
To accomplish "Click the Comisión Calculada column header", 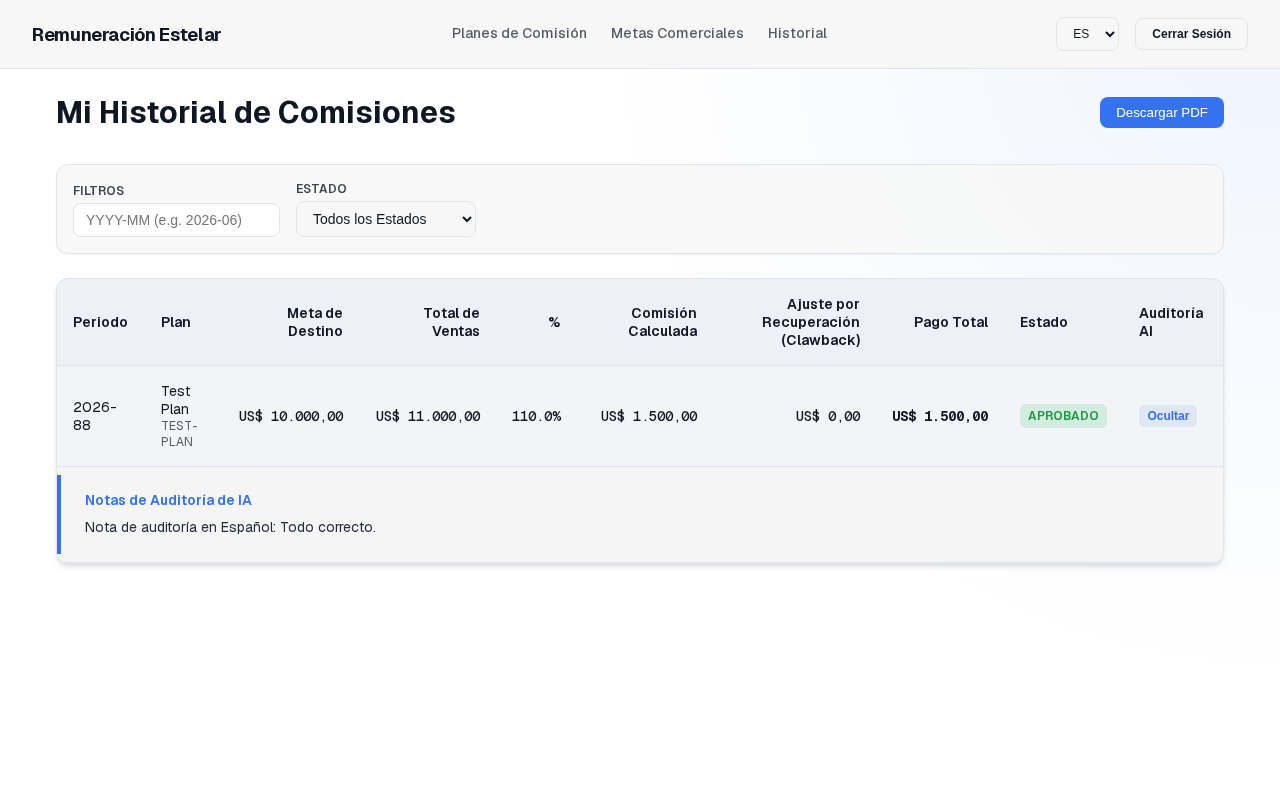I will [662, 322].
